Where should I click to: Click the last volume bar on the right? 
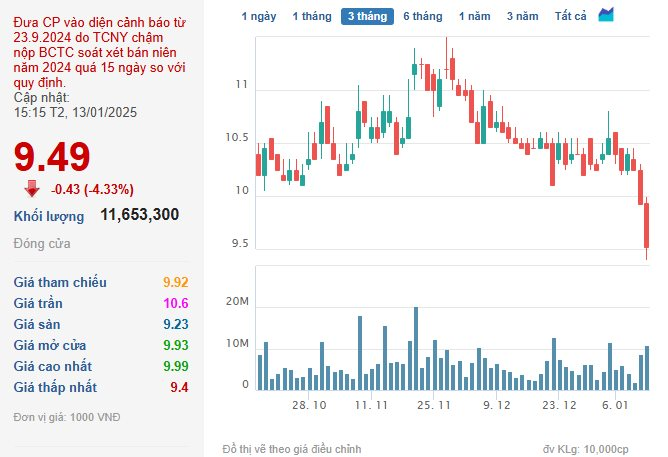pos(647,368)
